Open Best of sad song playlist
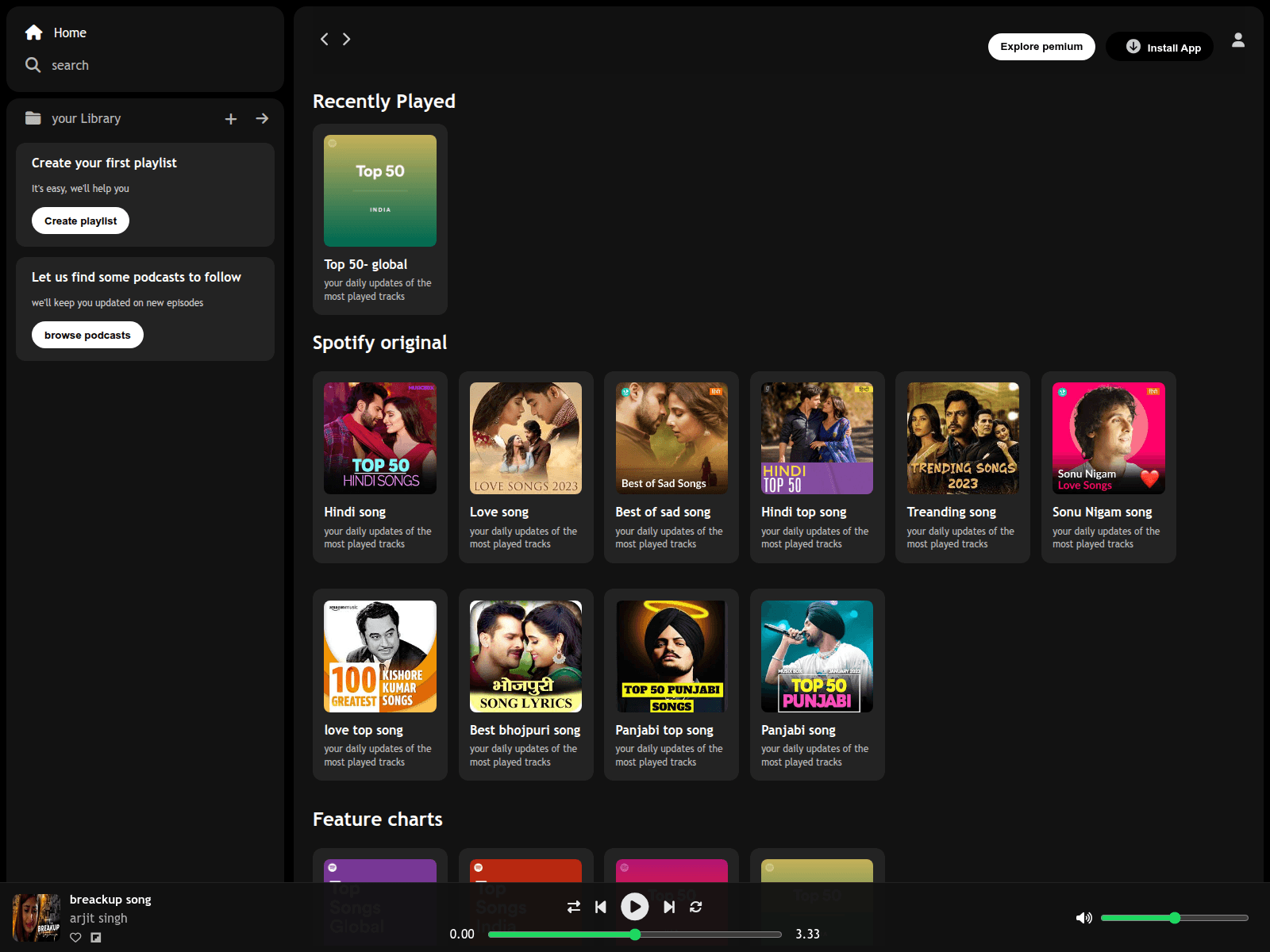The image size is (1270, 952). pyautogui.click(x=672, y=467)
